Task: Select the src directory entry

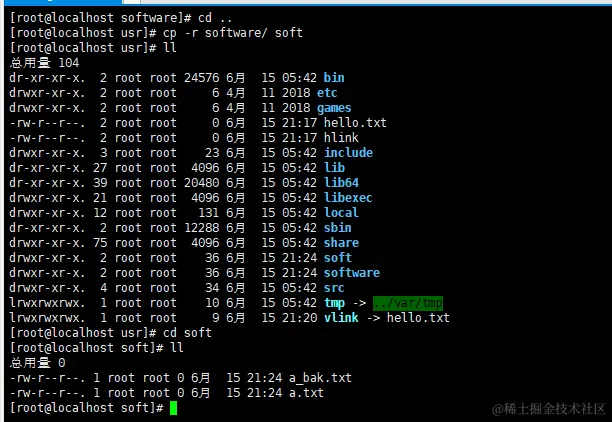Action: [x=334, y=288]
